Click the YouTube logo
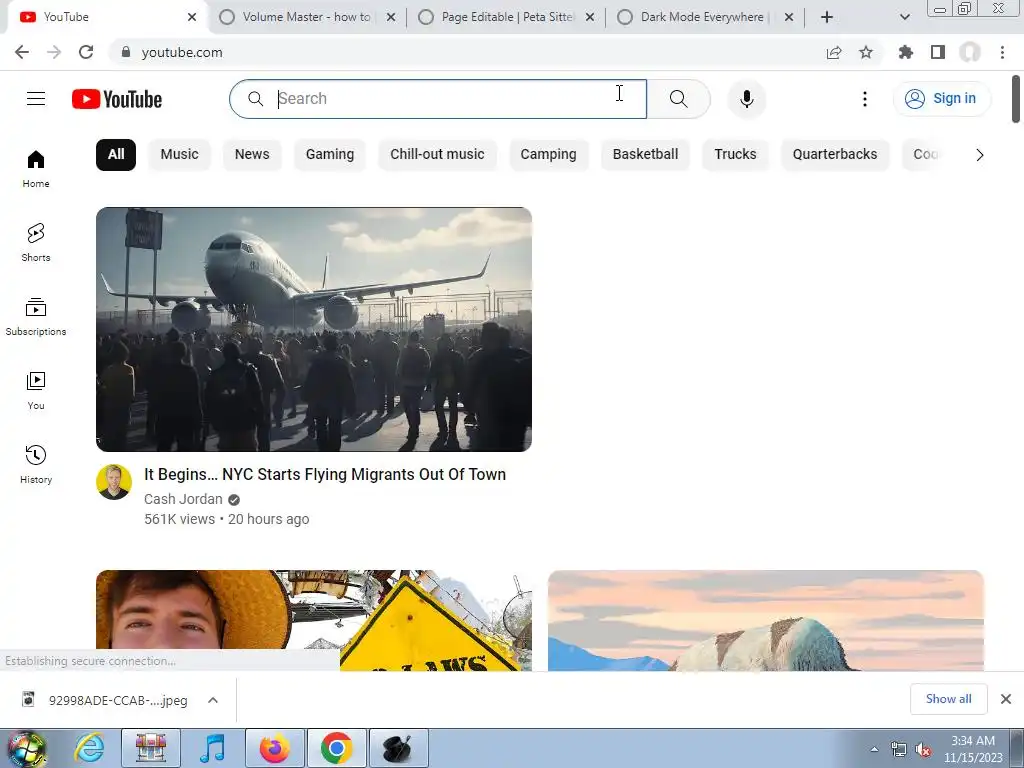Screen dimensions: 1024x768 (117, 99)
